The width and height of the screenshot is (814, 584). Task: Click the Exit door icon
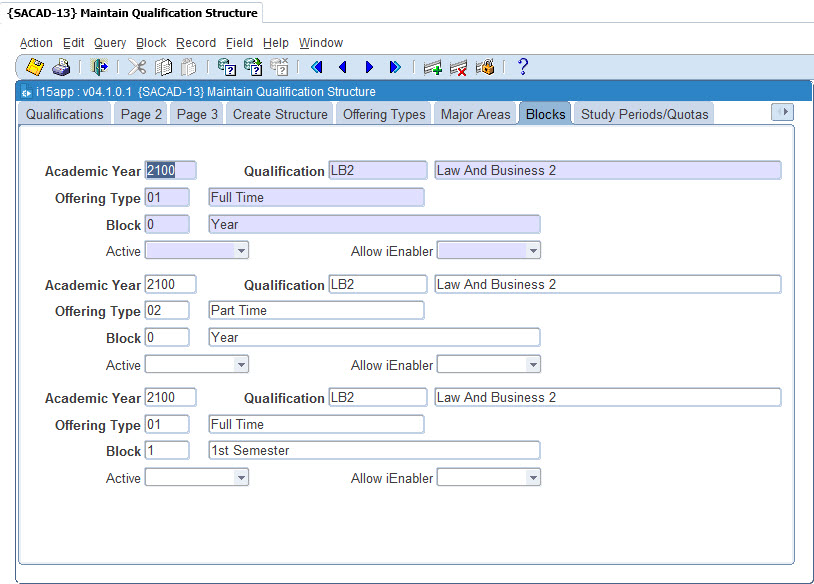click(98, 67)
